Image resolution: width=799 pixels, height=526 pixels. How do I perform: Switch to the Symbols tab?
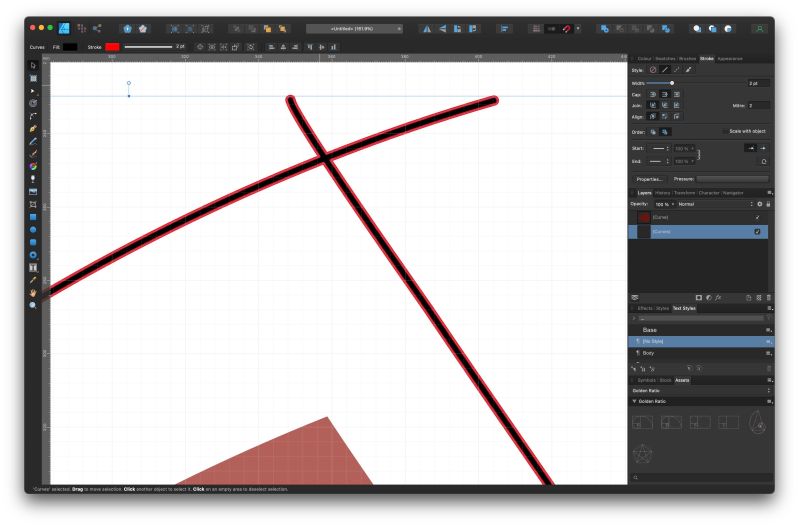pyautogui.click(x=646, y=380)
